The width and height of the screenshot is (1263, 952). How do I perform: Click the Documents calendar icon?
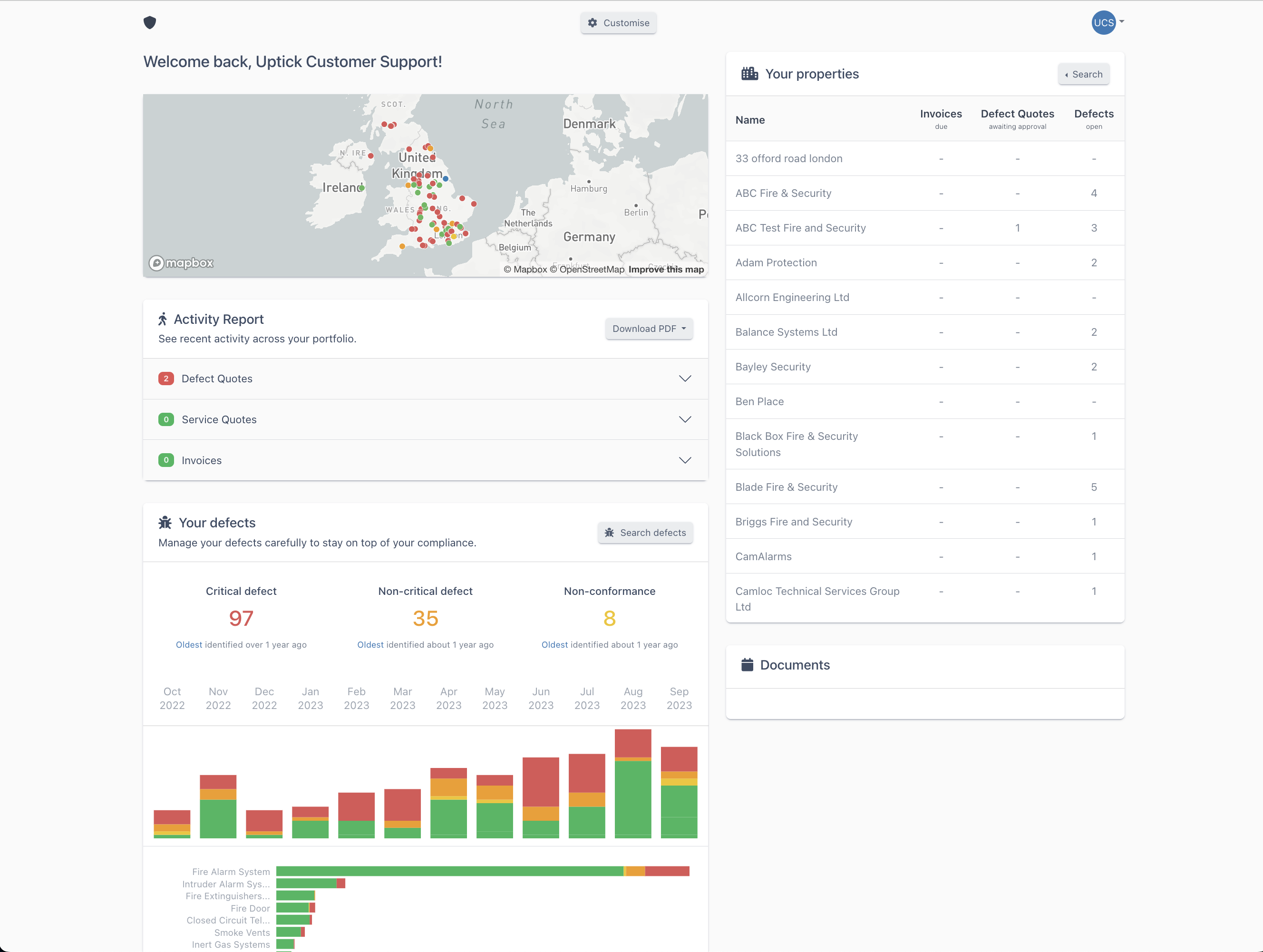click(x=747, y=665)
